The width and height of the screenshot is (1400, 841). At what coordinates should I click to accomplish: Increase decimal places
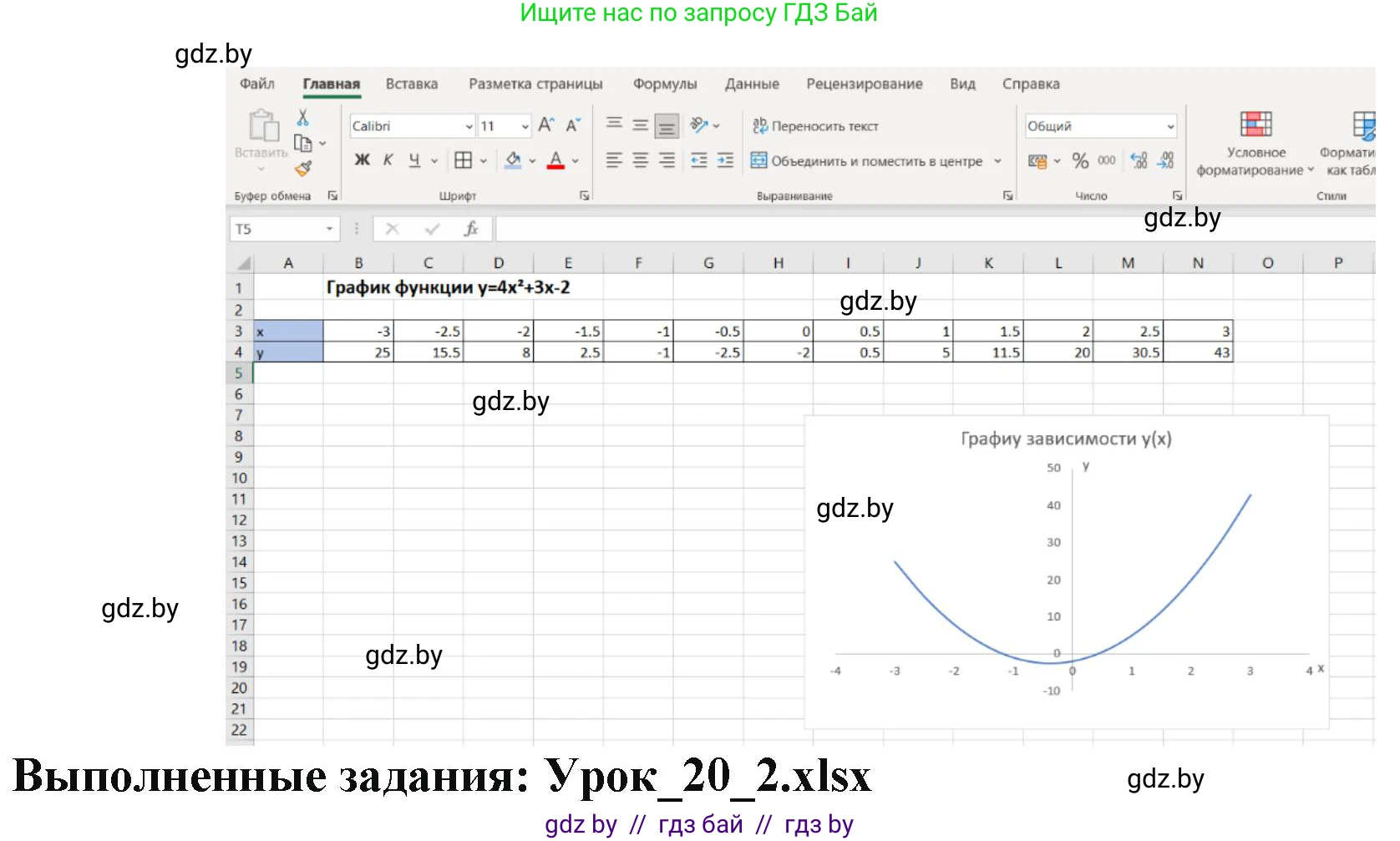pos(1138,160)
